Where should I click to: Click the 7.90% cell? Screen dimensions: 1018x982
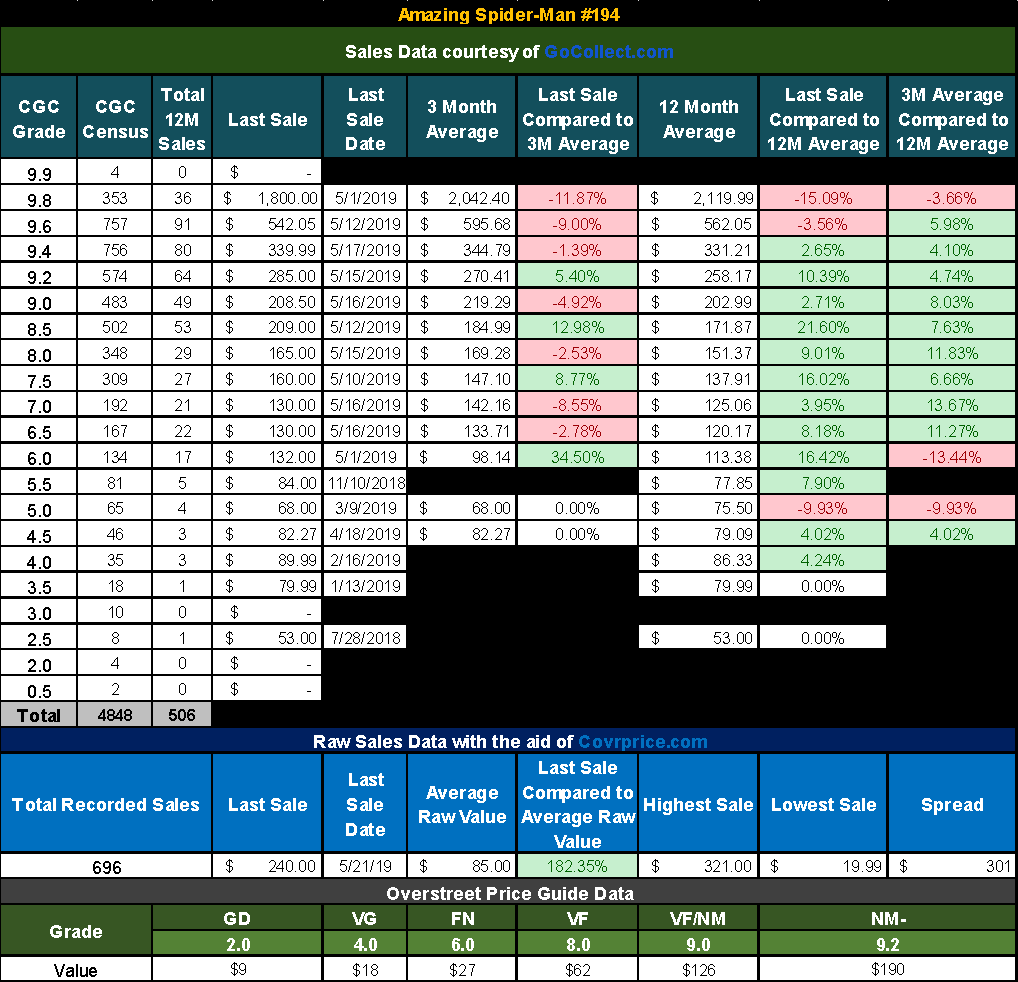coord(823,483)
